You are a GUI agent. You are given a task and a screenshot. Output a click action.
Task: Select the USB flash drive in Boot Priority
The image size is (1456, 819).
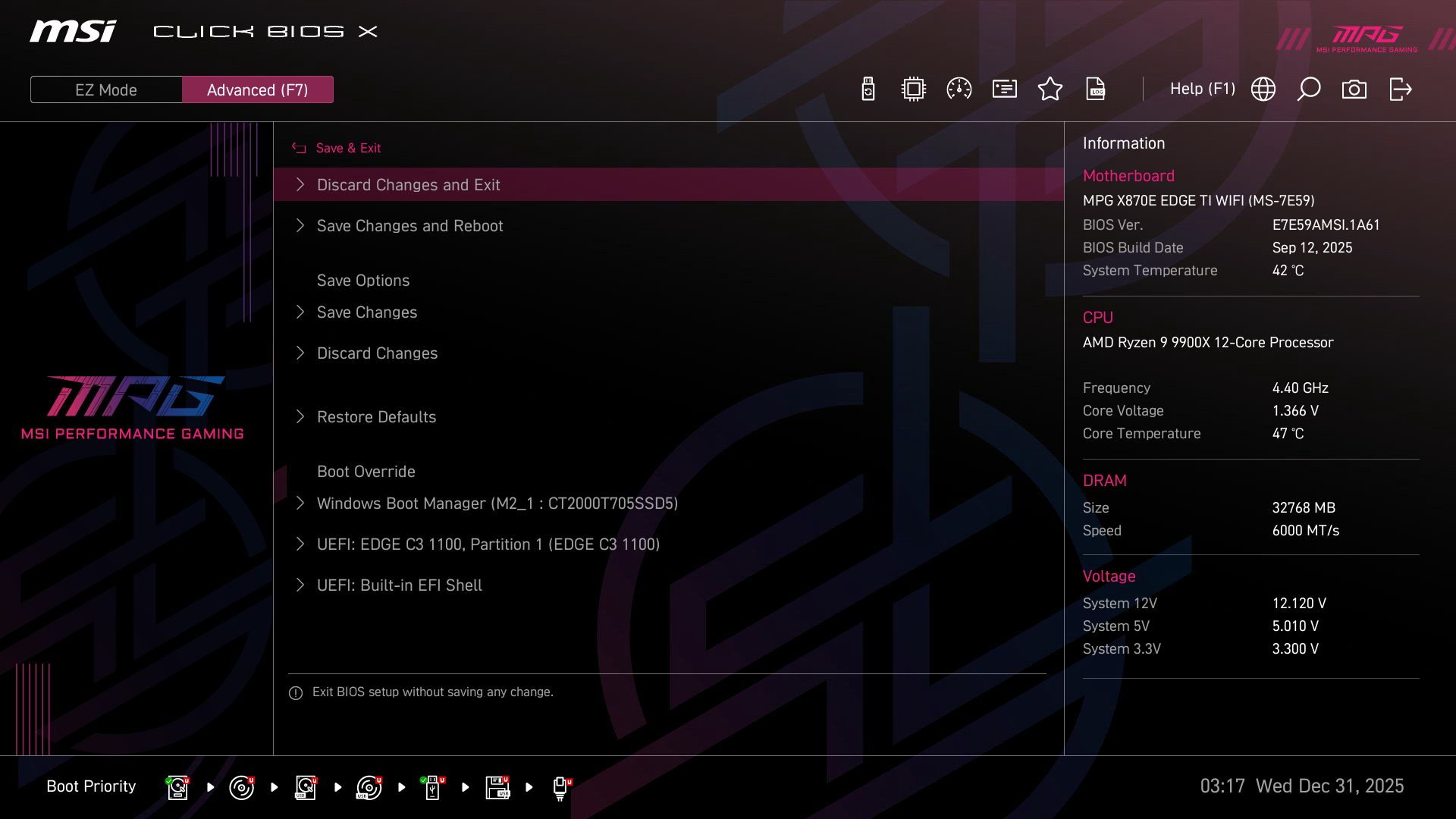[431, 787]
